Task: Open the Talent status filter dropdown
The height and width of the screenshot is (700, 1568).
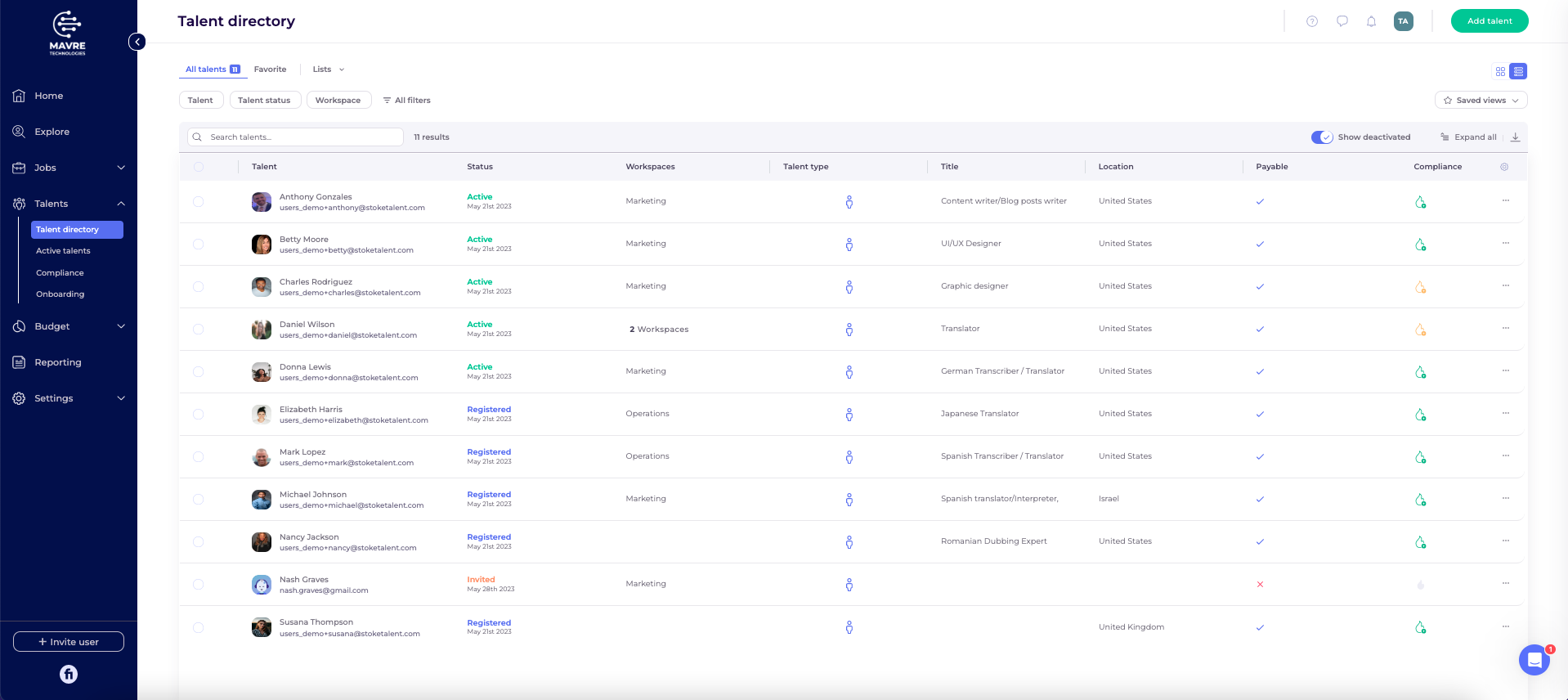Action: tap(265, 101)
